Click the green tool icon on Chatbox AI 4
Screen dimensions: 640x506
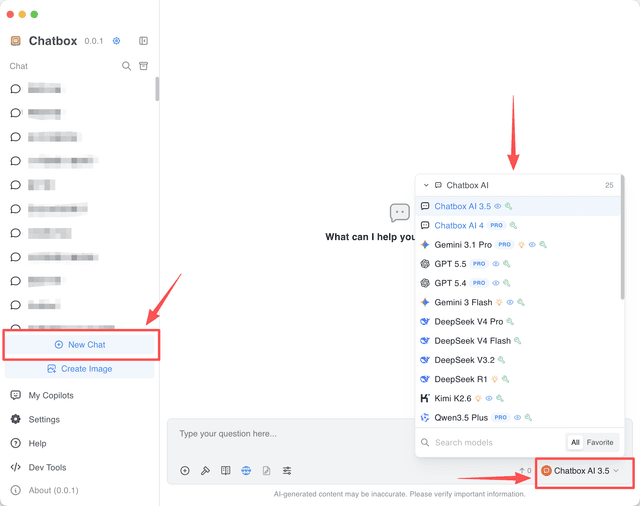pyautogui.click(x=513, y=226)
